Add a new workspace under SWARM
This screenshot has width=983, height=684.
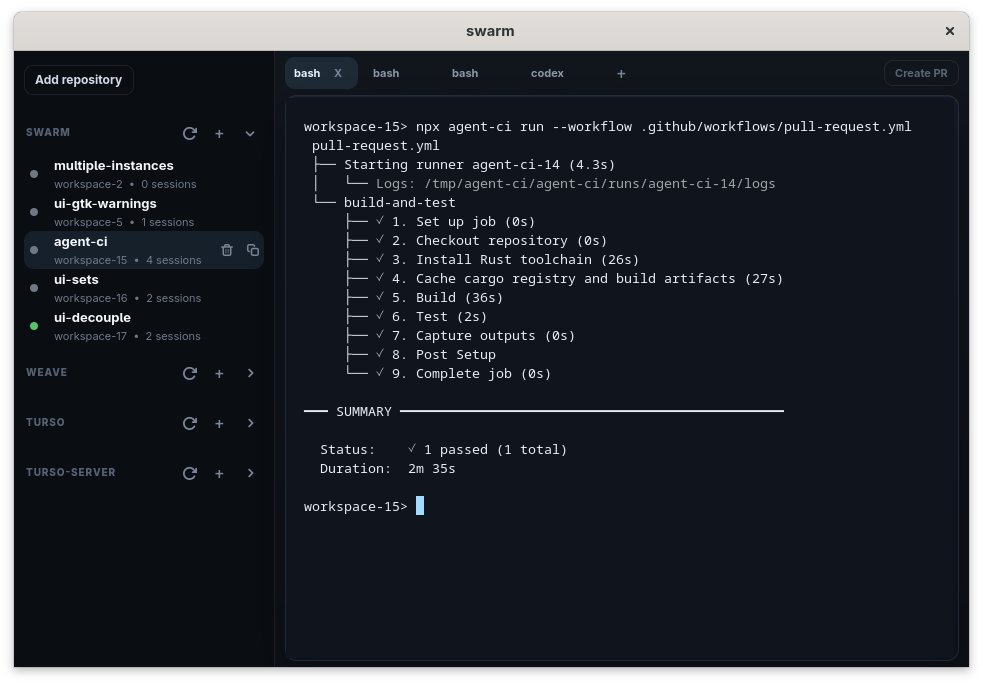220,133
